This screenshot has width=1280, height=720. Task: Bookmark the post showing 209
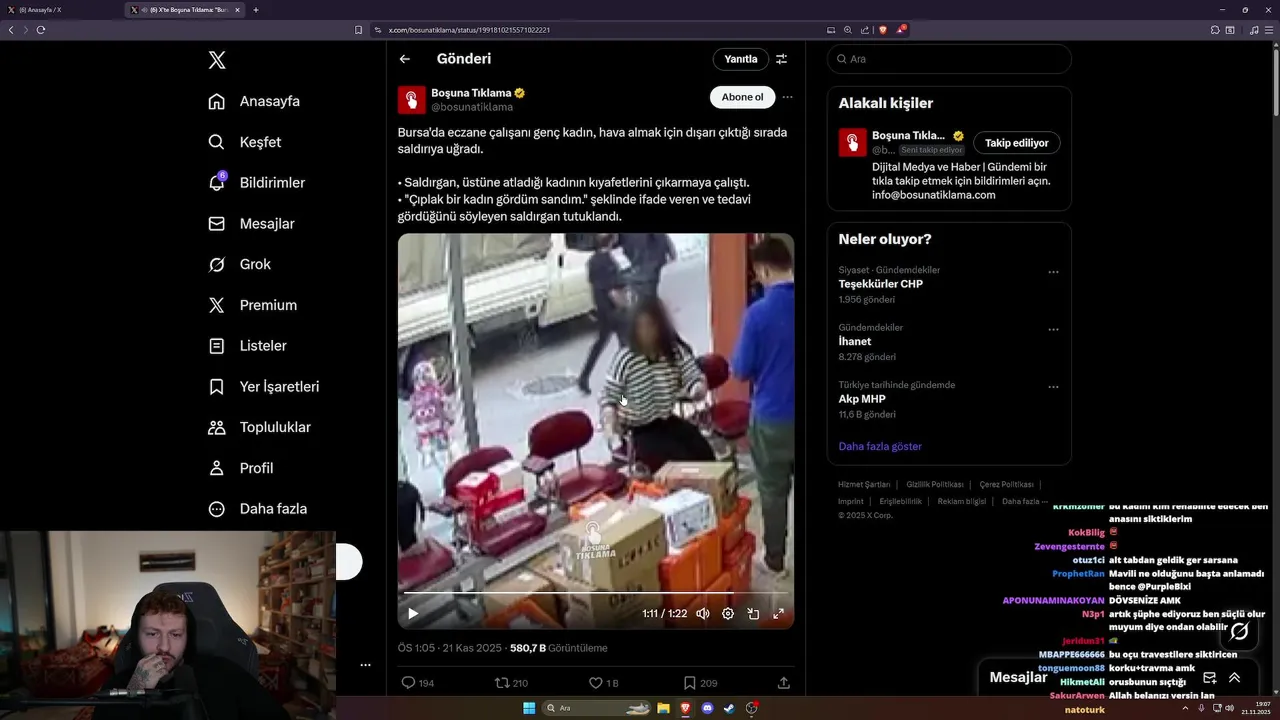[700, 683]
